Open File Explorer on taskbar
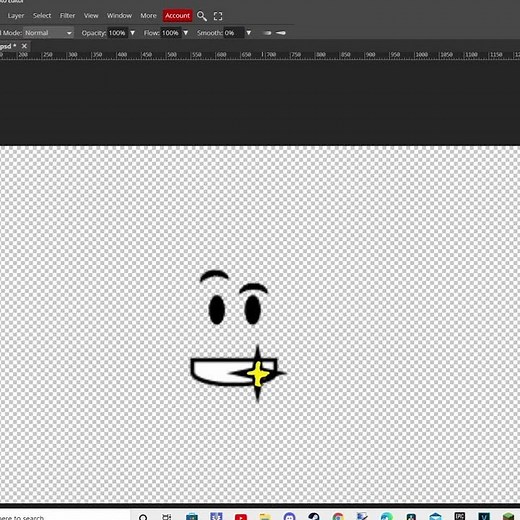The height and width of the screenshot is (520, 520). tap(265, 517)
